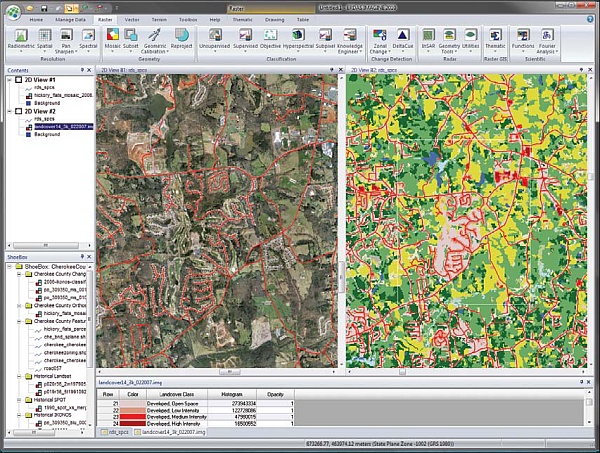Switch to the Home ribbon tab

[36, 20]
